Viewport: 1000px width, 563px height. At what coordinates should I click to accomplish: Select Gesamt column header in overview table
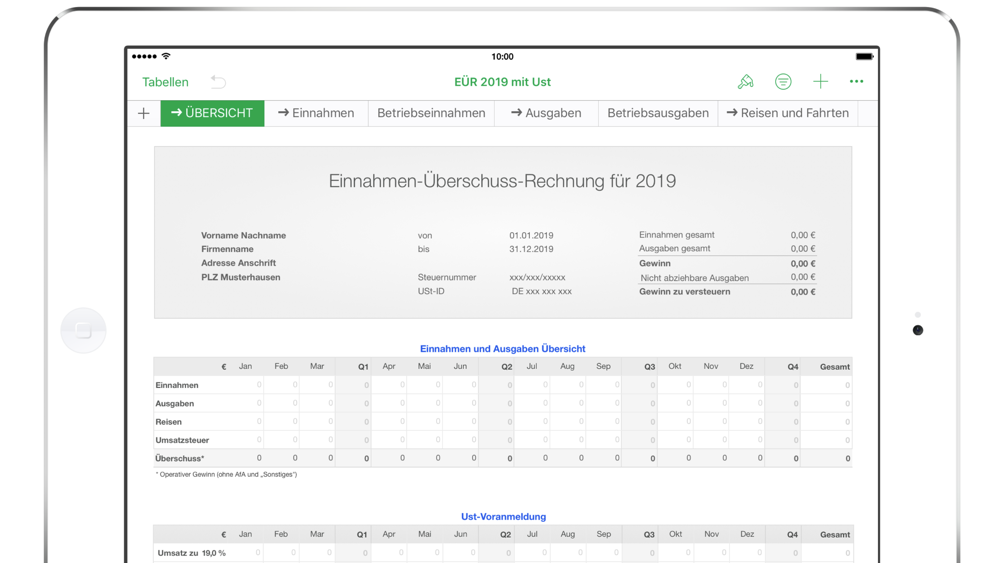[835, 367]
